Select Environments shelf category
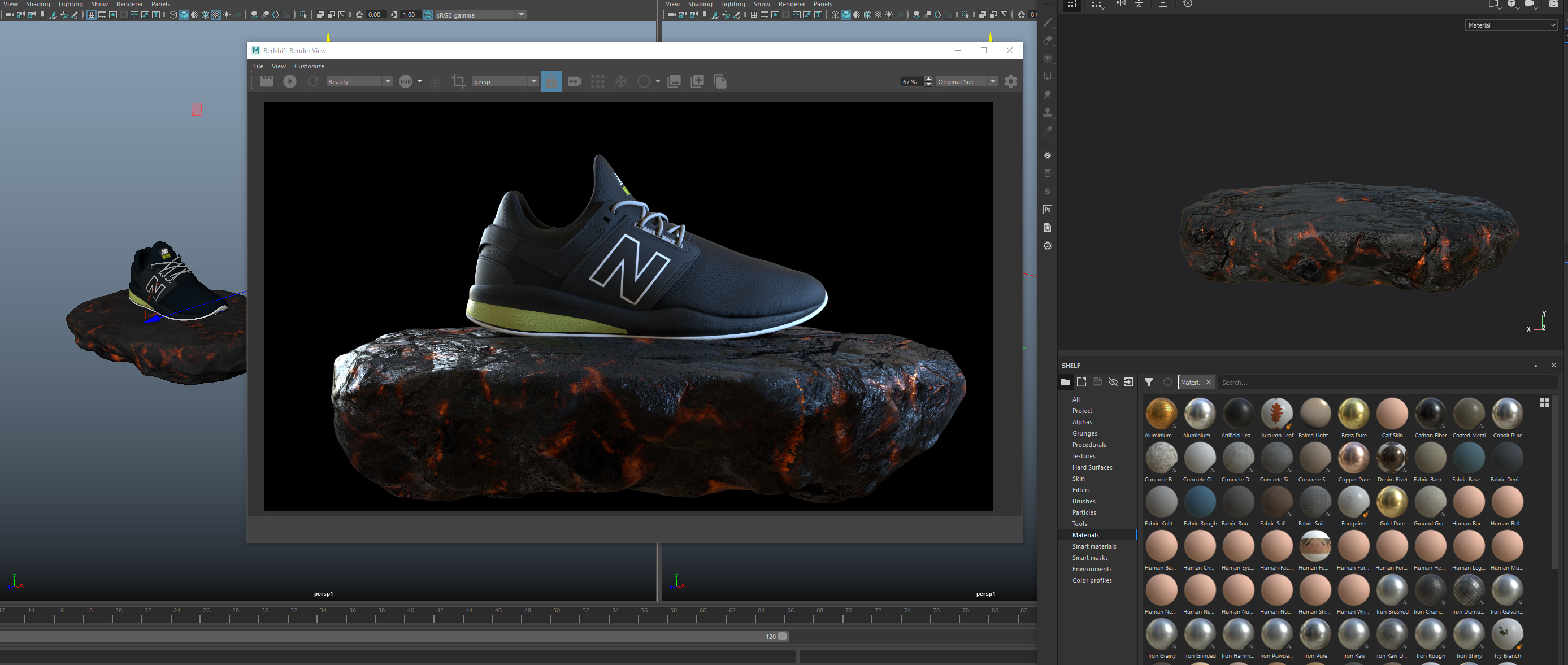Screen dimensions: 1568x665 [1092, 569]
